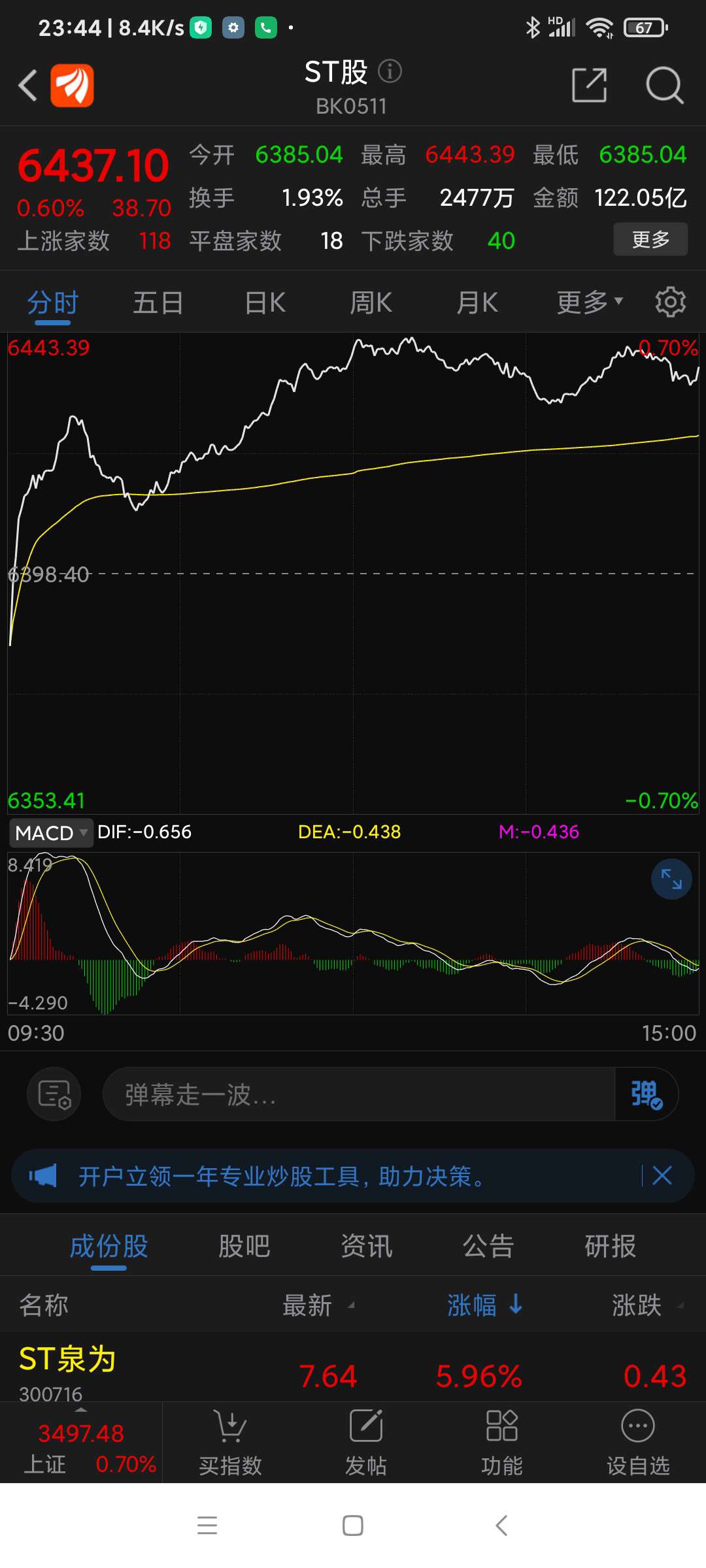Tap Android system back chevron
The height and width of the screenshot is (1568, 706).
[501, 1526]
